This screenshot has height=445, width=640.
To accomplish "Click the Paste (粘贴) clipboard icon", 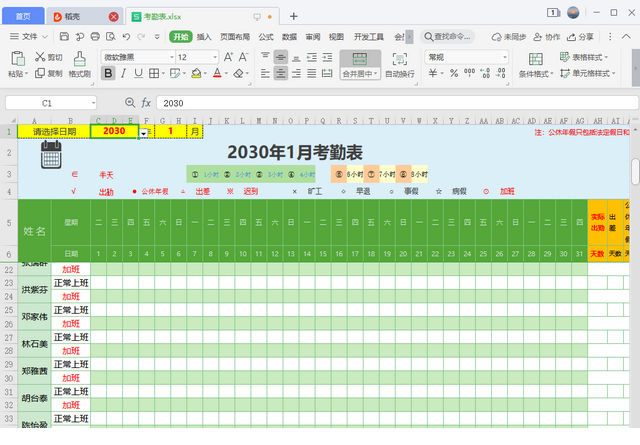I will click(x=18, y=59).
